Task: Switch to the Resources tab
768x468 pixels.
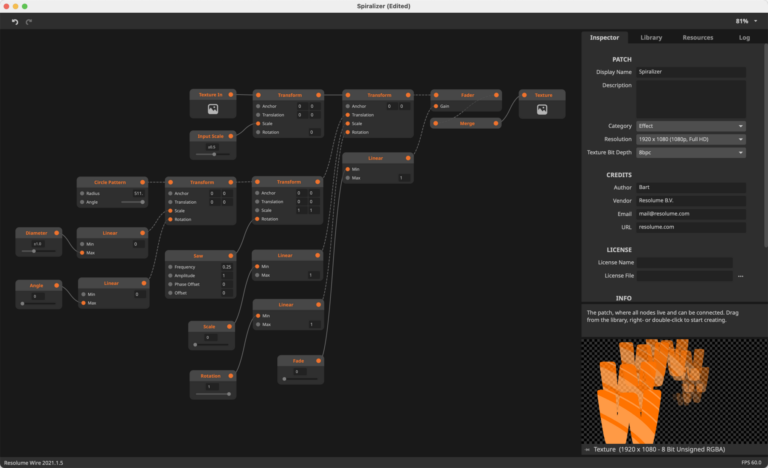Action: pyautogui.click(x=698, y=37)
